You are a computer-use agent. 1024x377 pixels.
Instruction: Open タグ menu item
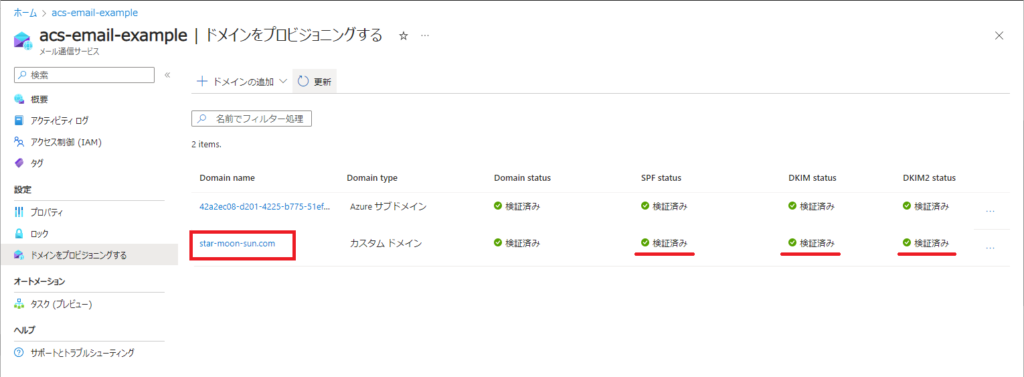pyautogui.click(x=37, y=163)
